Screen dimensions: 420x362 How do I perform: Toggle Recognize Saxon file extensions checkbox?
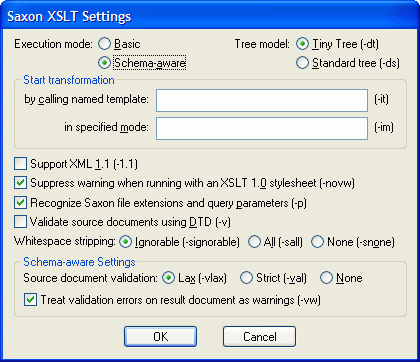pos(20,203)
